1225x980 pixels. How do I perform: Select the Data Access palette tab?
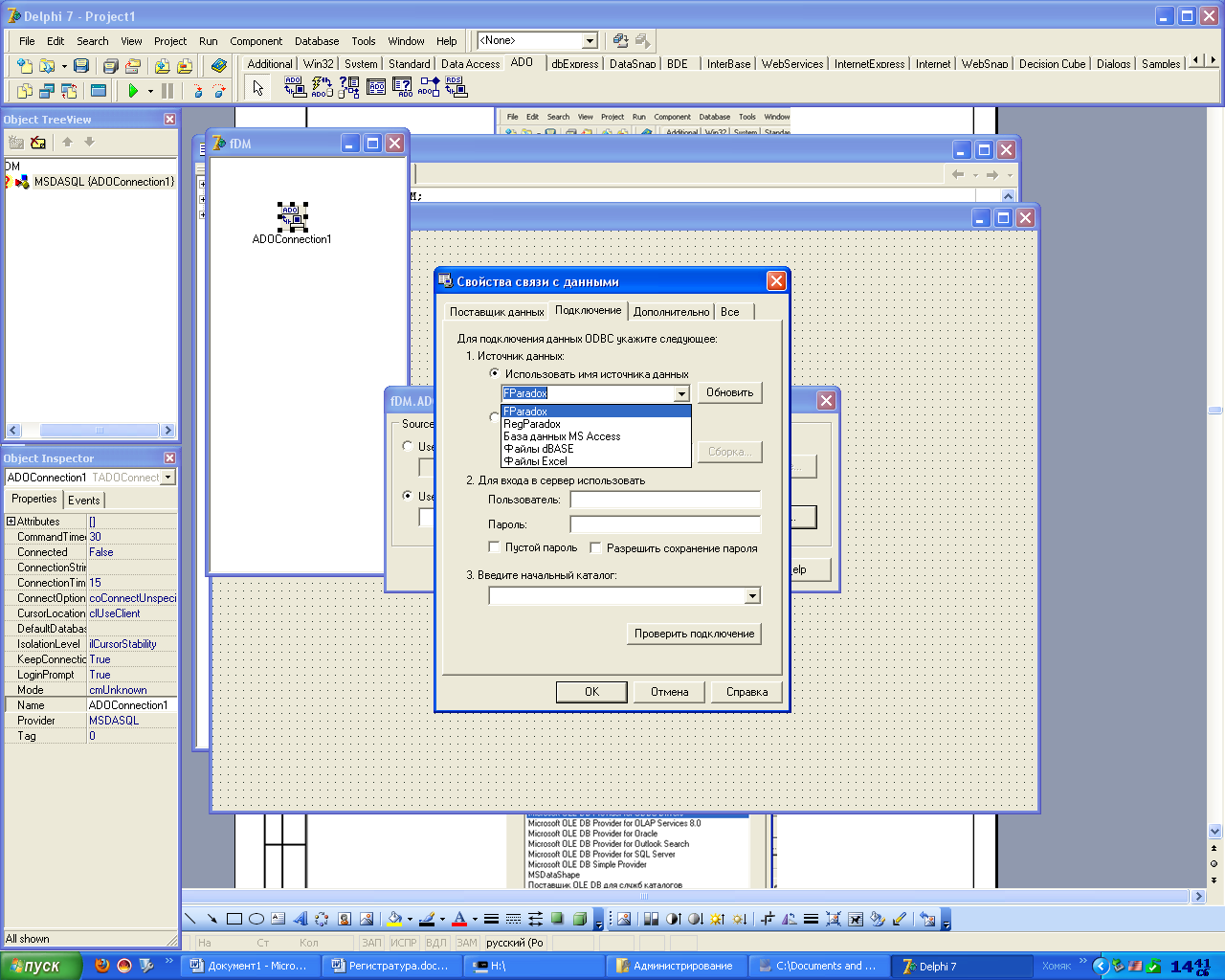[470, 64]
